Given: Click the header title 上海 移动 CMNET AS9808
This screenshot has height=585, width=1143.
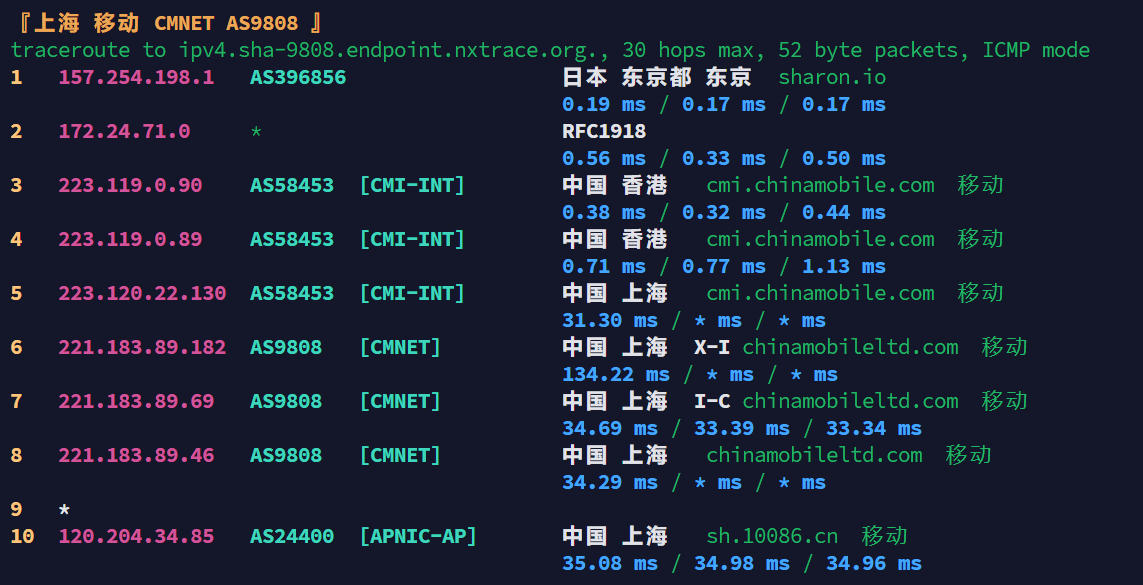Looking at the screenshot, I should point(166,23).
